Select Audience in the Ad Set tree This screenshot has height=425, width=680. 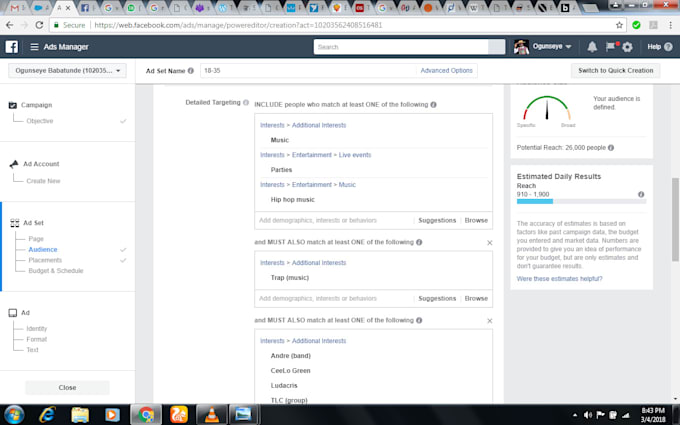(x=42, y=249)
